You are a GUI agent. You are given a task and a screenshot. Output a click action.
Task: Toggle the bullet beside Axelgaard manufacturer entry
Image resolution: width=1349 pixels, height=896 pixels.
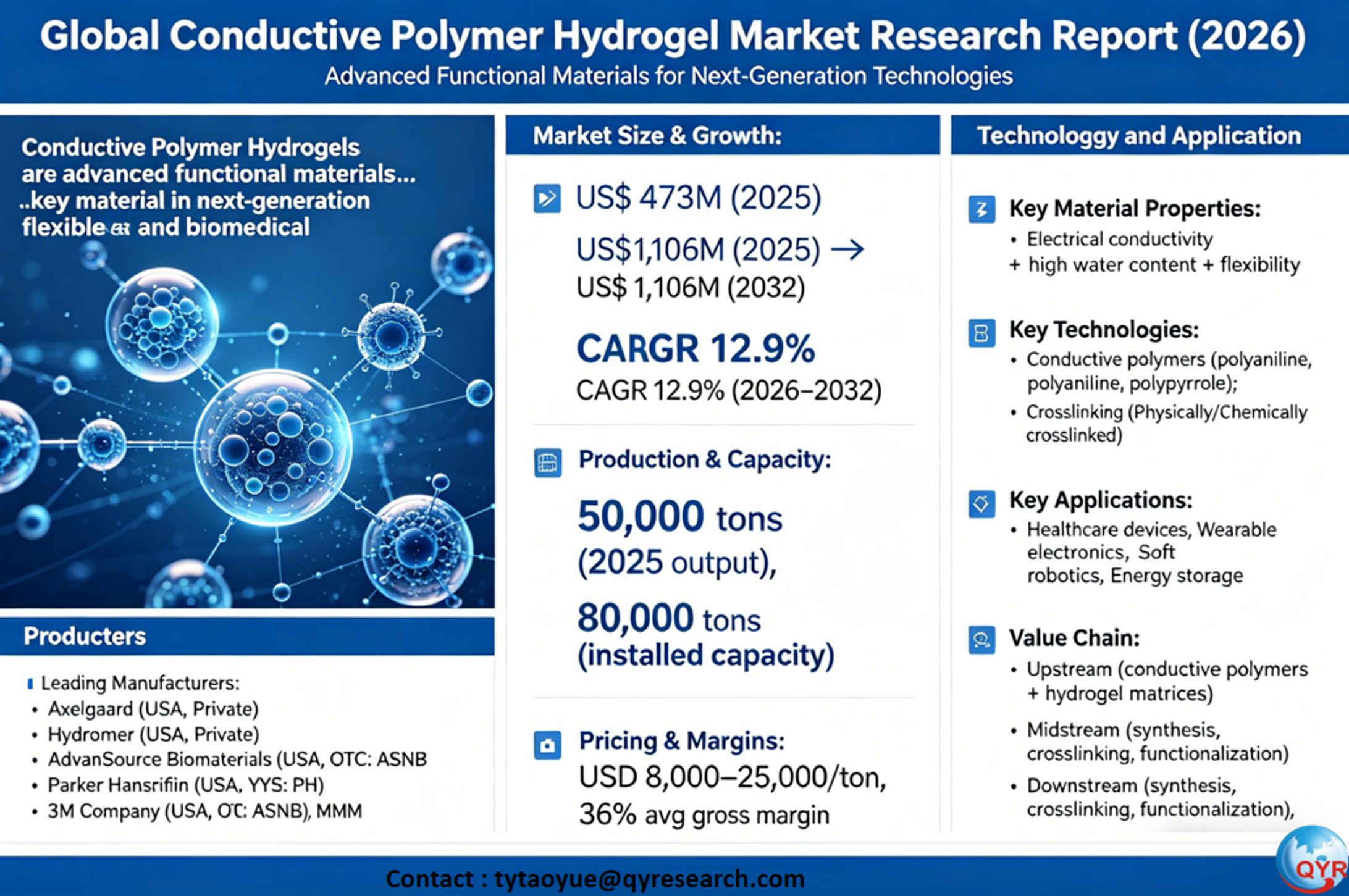(x=35, y=710)
